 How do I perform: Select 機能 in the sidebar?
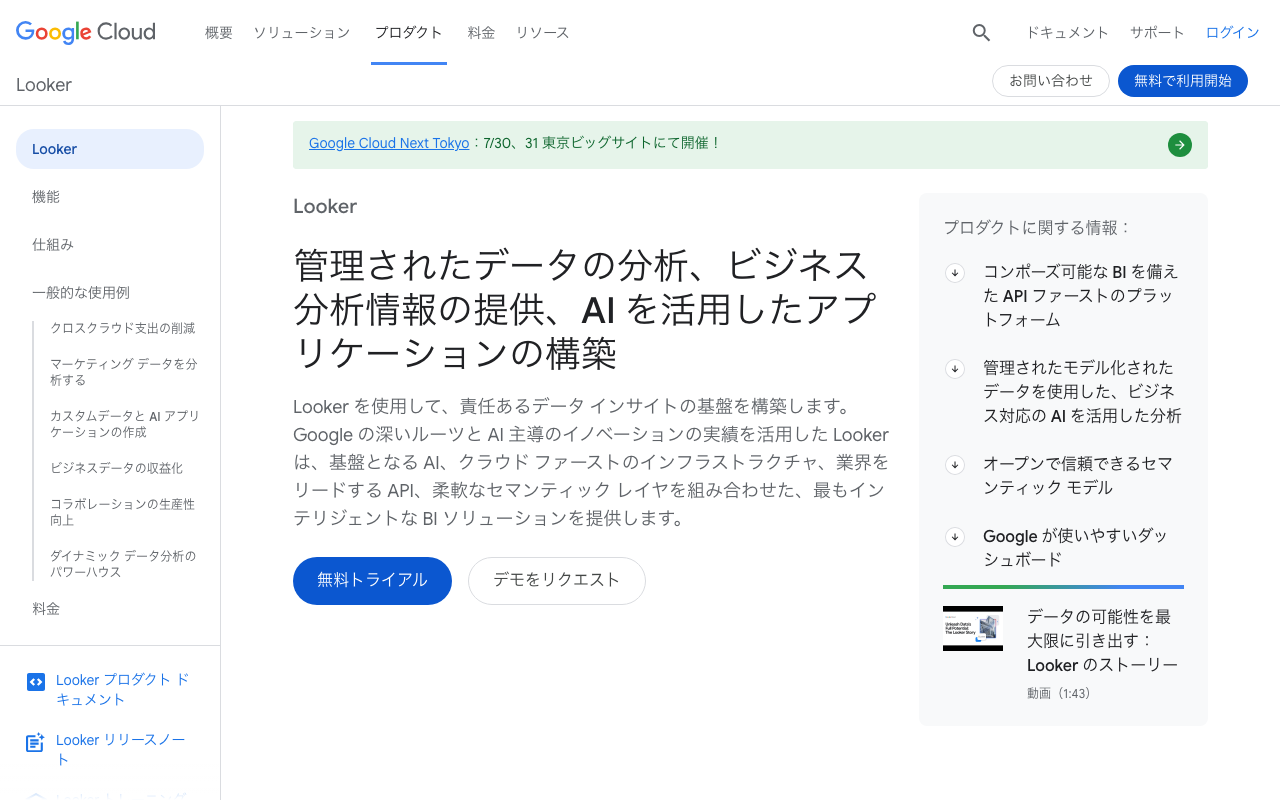(46, 197)
